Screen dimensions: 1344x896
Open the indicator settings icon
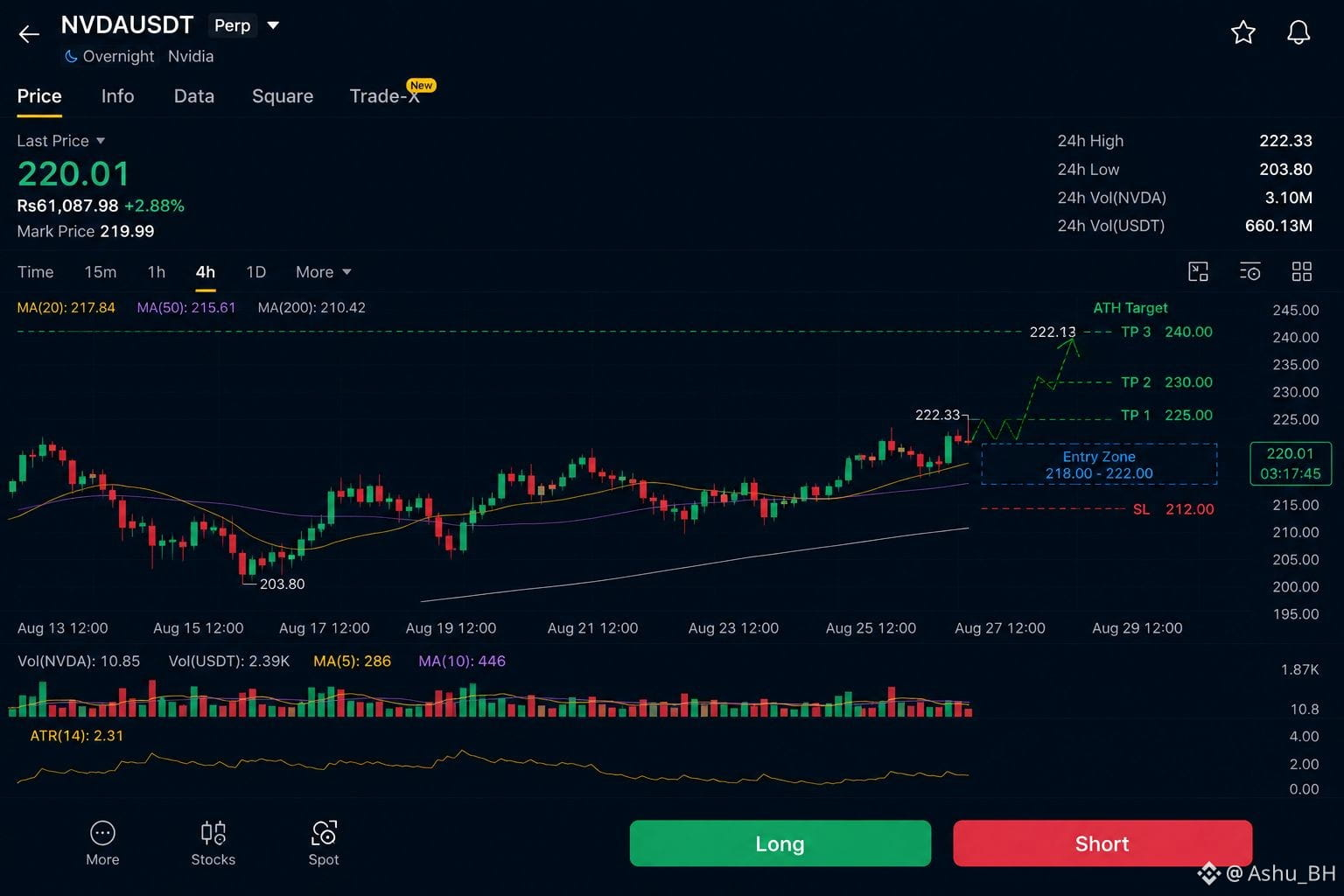point(1250,272)
